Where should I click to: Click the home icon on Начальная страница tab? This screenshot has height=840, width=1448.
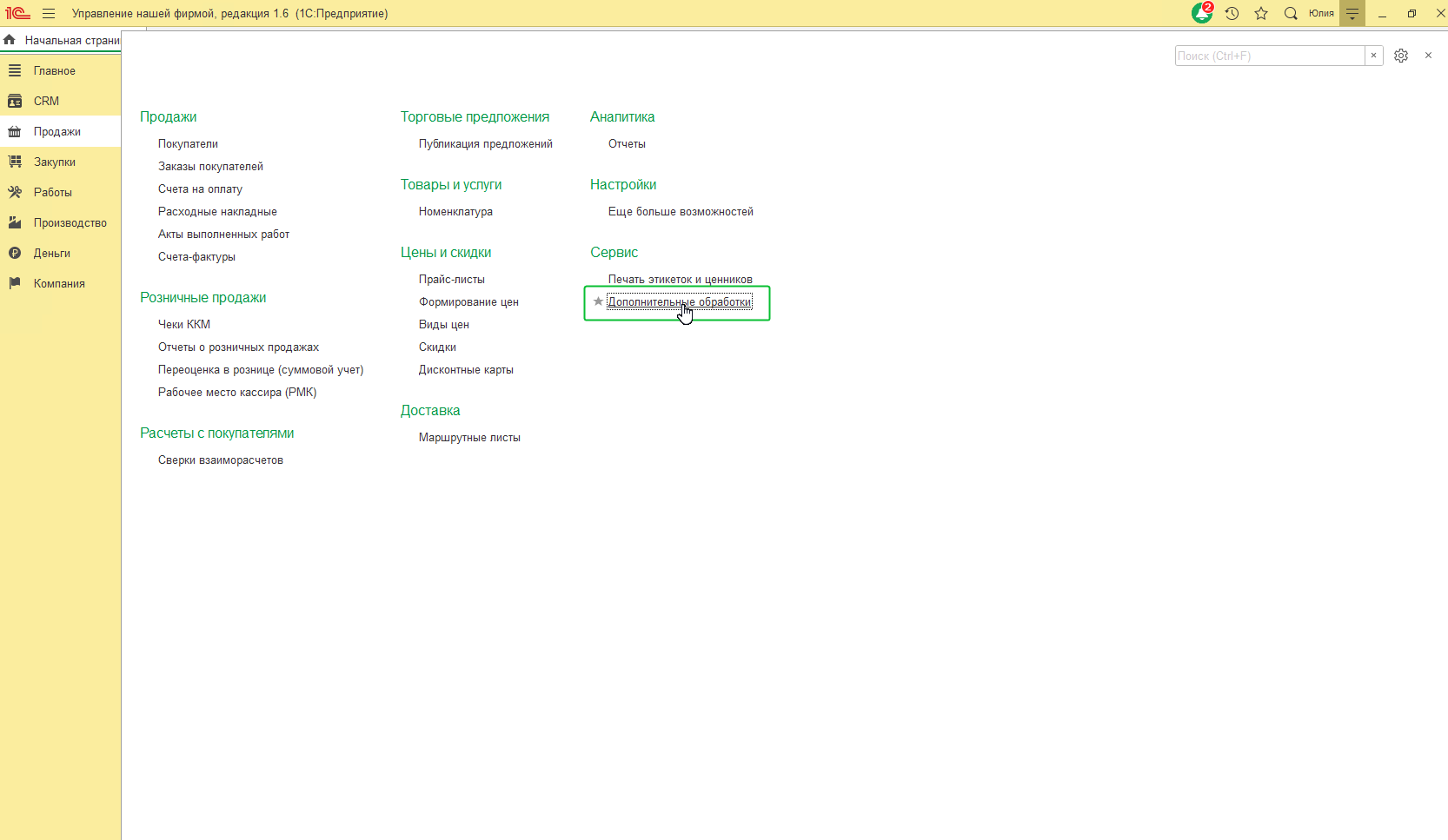(10, 40)
